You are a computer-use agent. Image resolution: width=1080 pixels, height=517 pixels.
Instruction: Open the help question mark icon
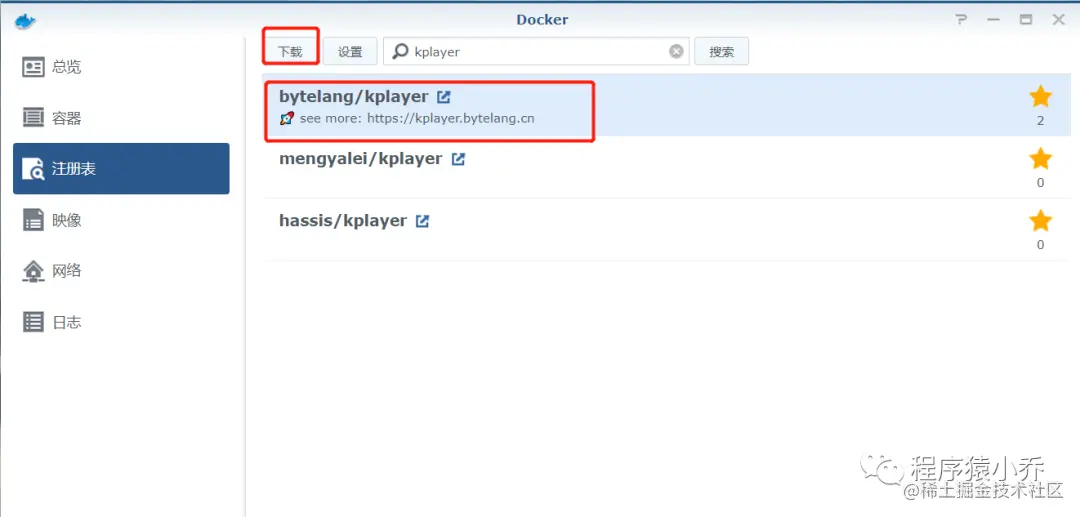tap(962, 20)
